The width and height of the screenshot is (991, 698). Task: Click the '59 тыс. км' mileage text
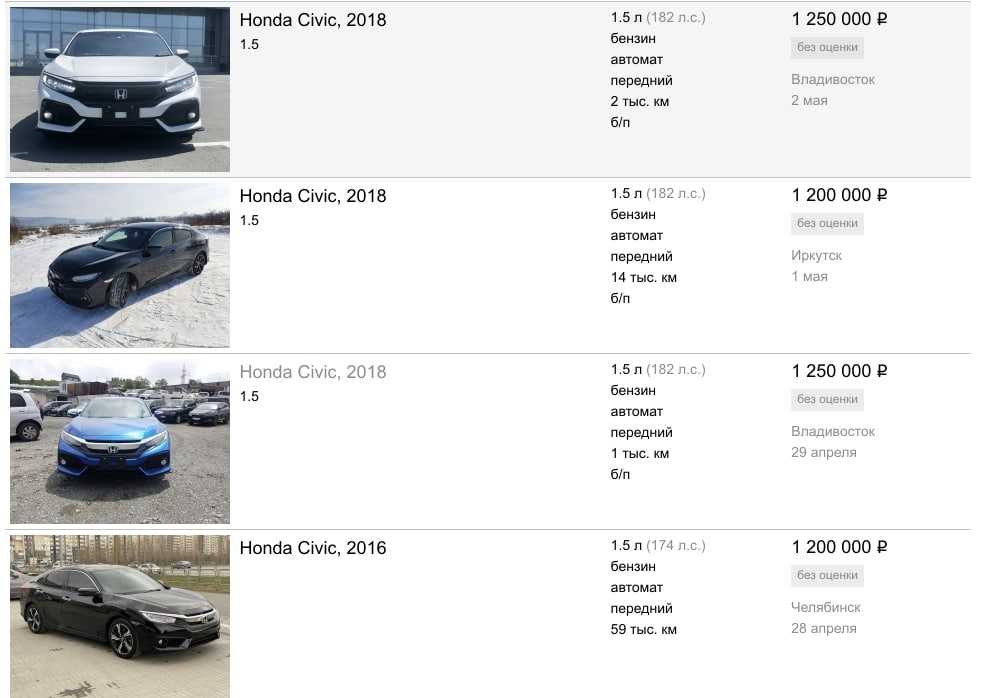(644, 630)
